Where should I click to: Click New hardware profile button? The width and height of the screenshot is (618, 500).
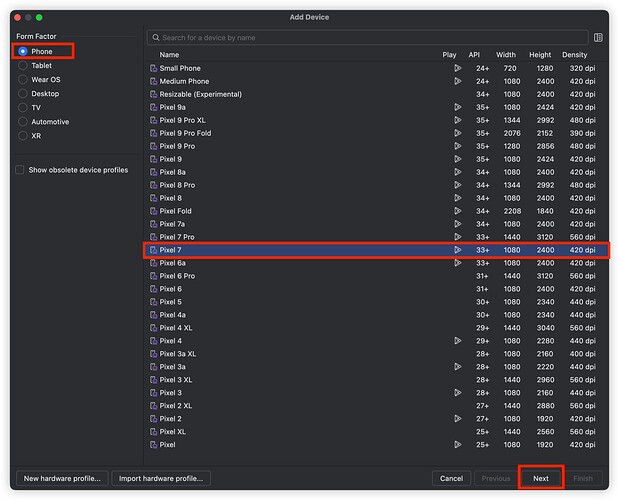click(x=62, y=478)
